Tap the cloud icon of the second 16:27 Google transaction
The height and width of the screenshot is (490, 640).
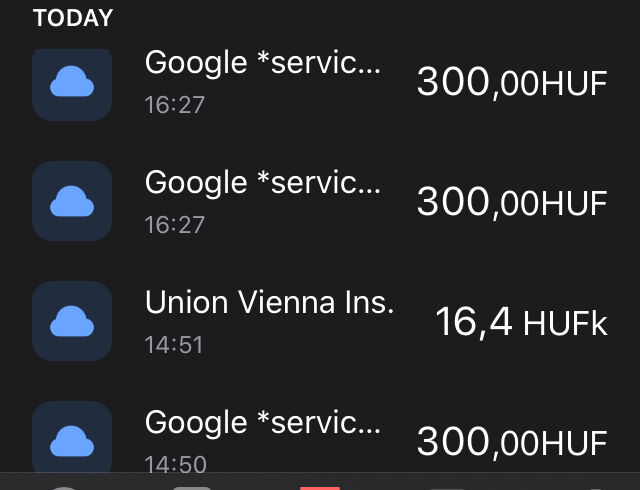pyautogui.click(x=72, y=201)
